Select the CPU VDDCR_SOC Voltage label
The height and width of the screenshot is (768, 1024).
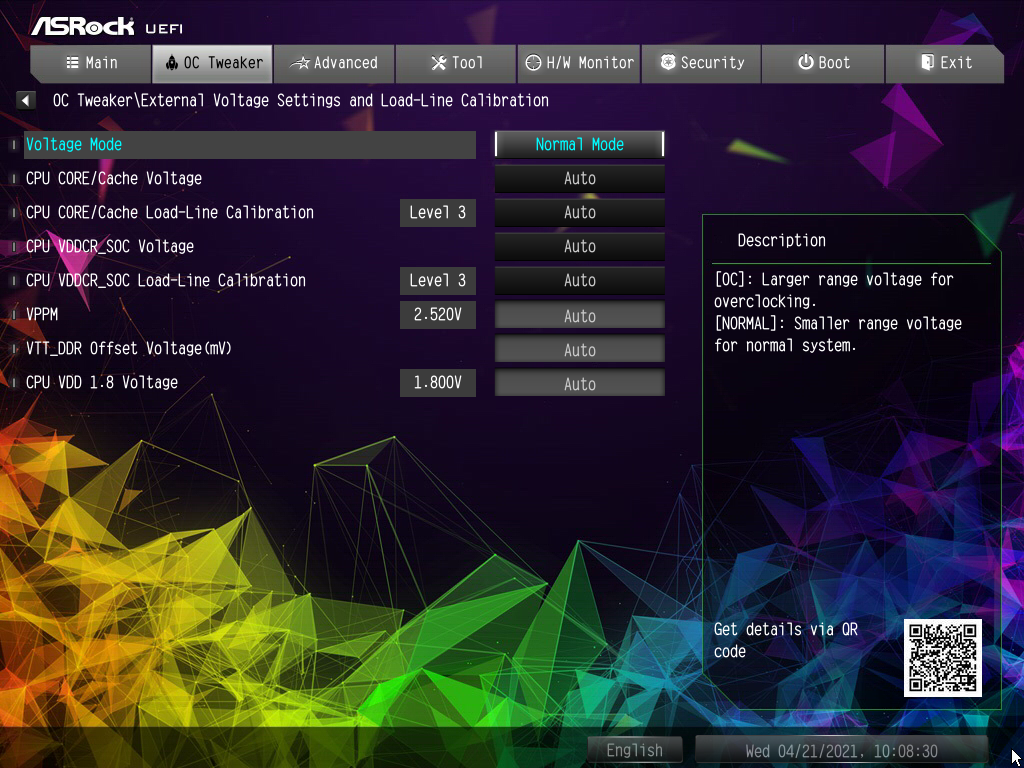coord(110,246)
